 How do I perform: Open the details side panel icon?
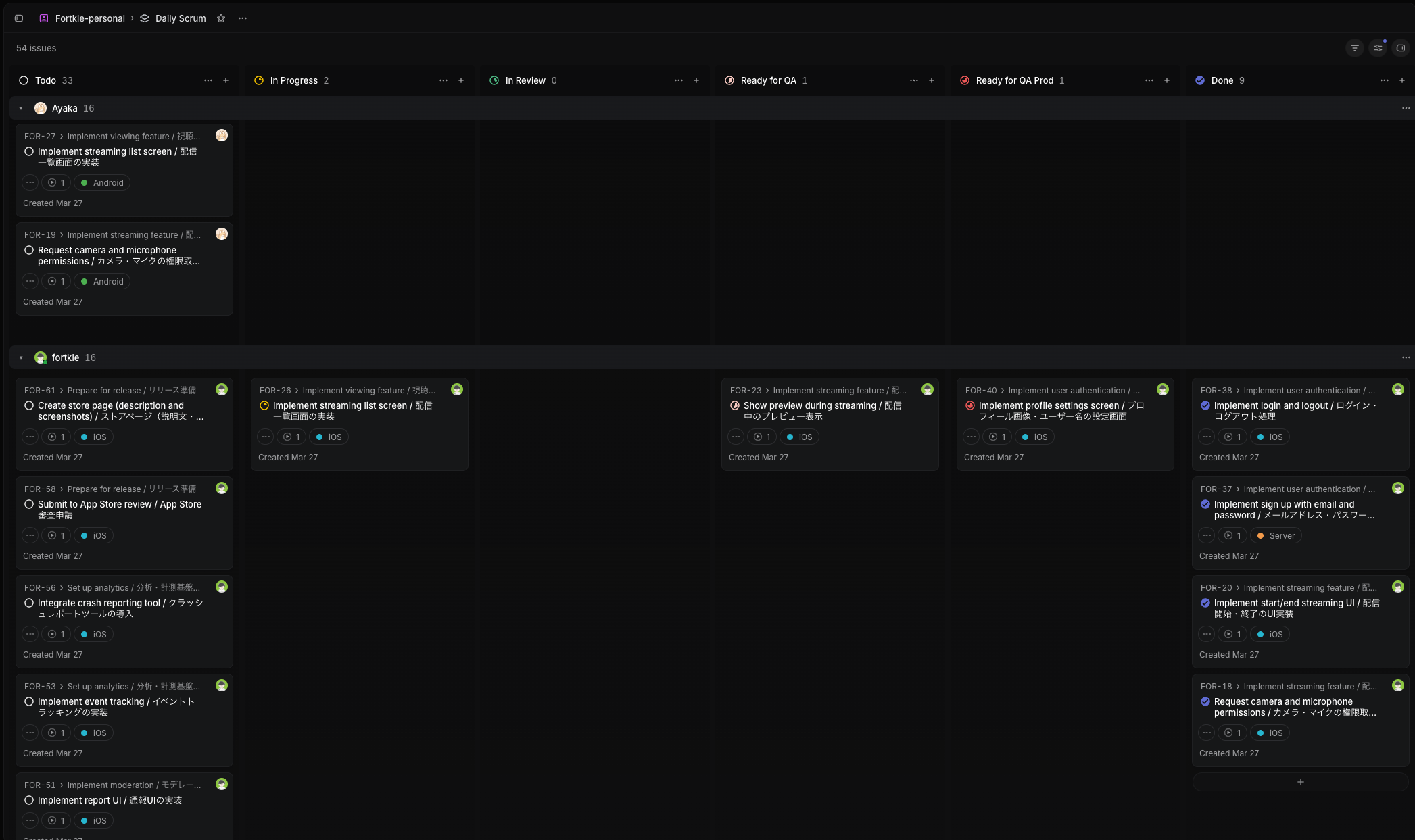1400,48
